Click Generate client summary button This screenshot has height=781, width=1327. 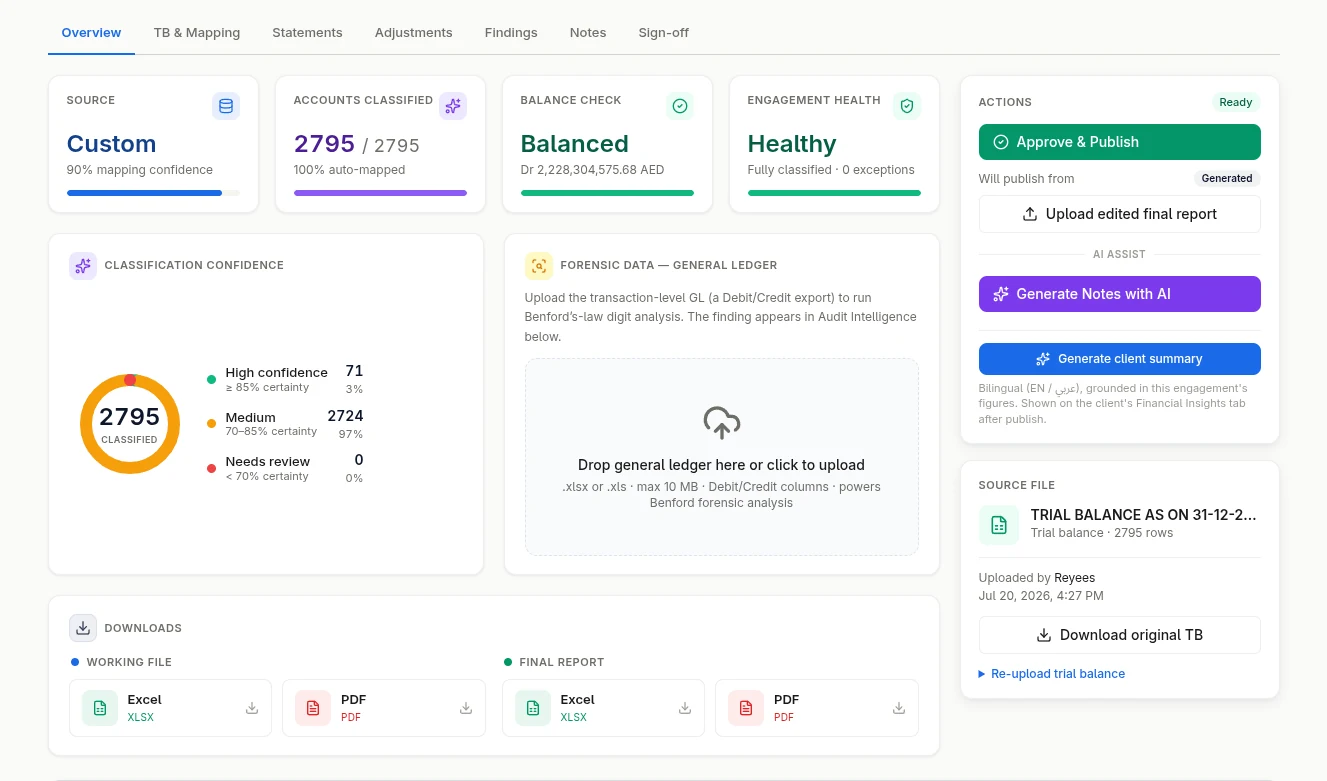pos(1120,359)
